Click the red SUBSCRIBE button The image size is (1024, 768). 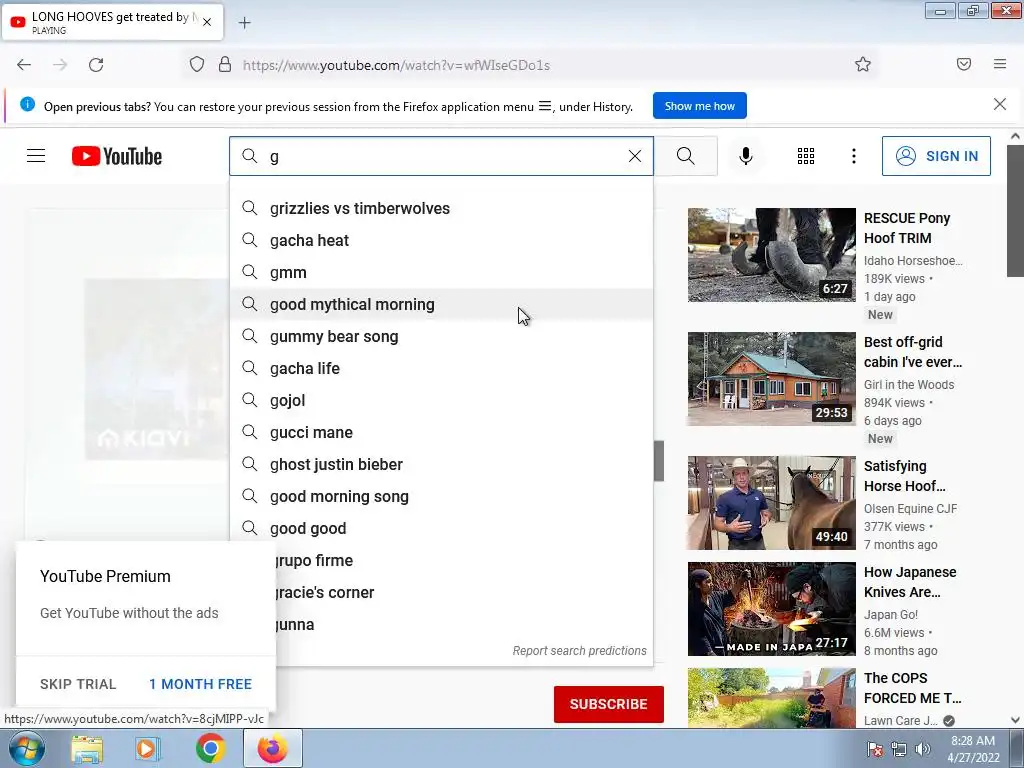(609, 704)
